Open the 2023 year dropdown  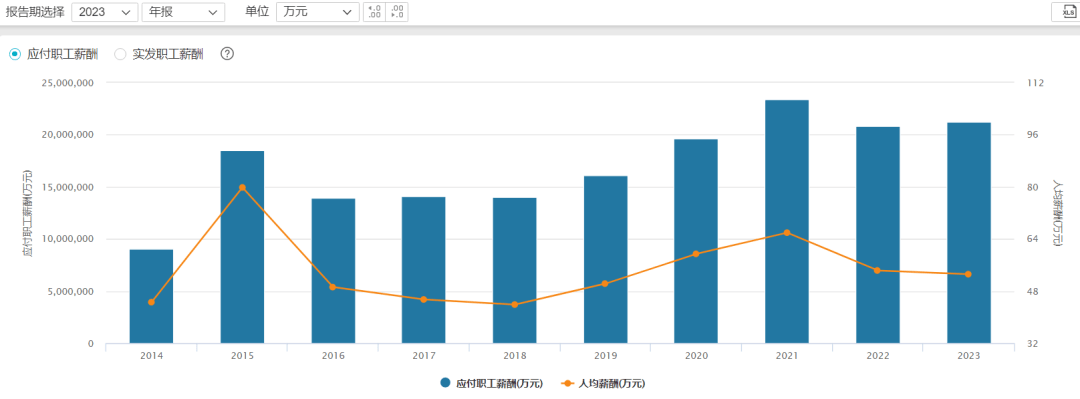104,12
